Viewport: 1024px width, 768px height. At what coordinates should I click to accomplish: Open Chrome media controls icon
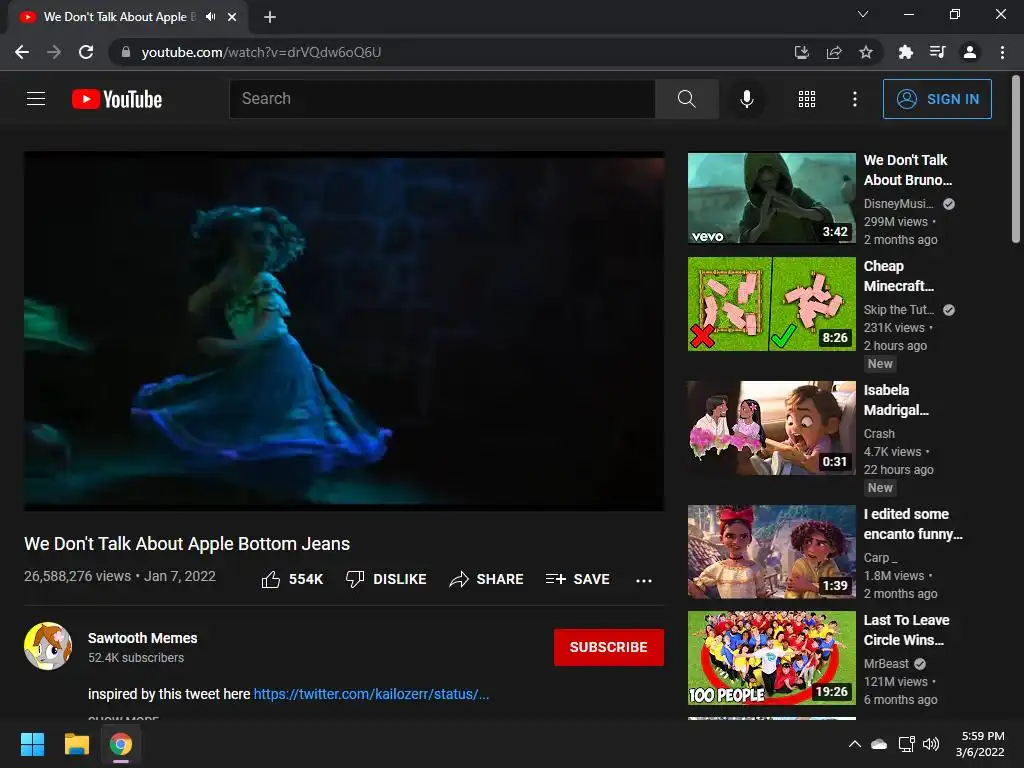tap(937, 52)
